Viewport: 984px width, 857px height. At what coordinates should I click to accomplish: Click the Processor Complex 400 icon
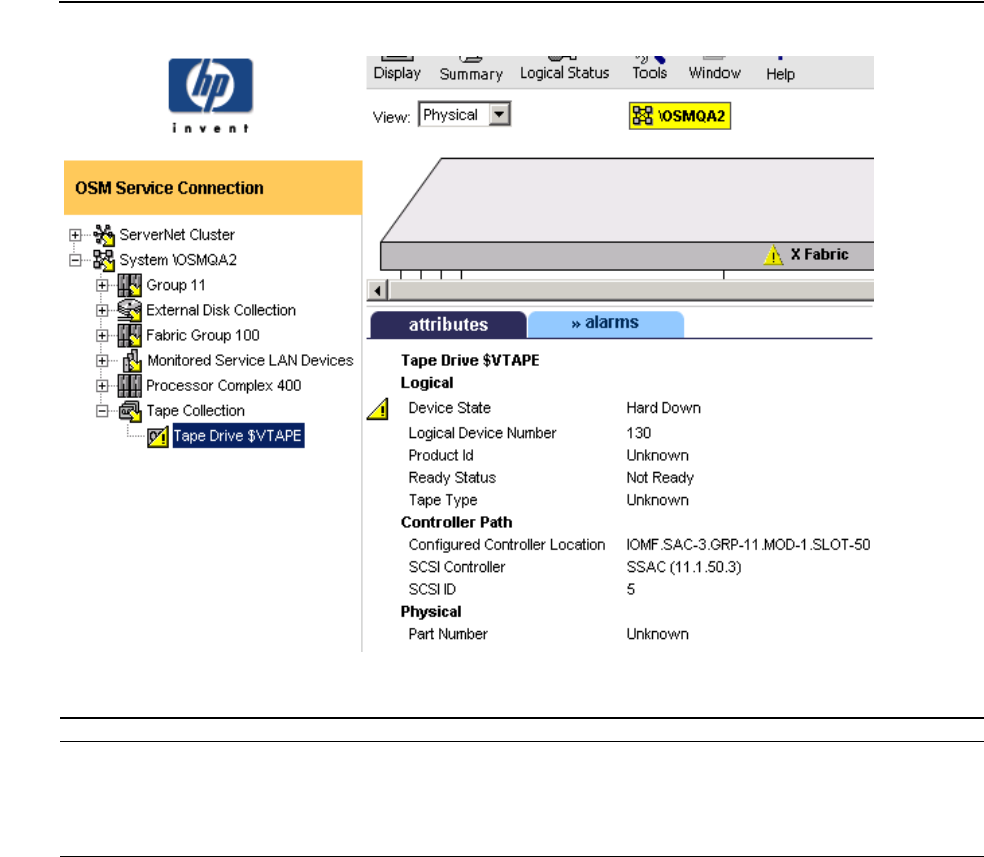coord(130,386)
